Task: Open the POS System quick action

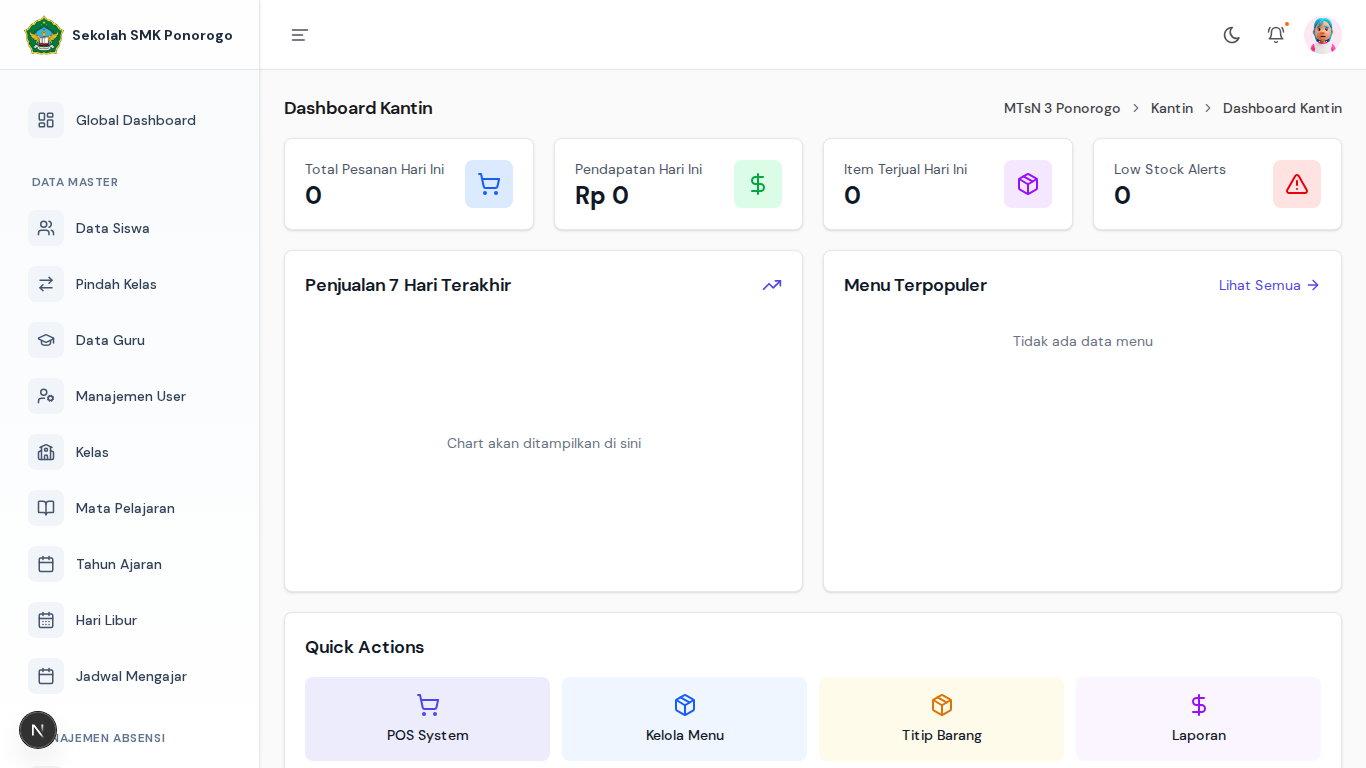Action: click(428, 719)
